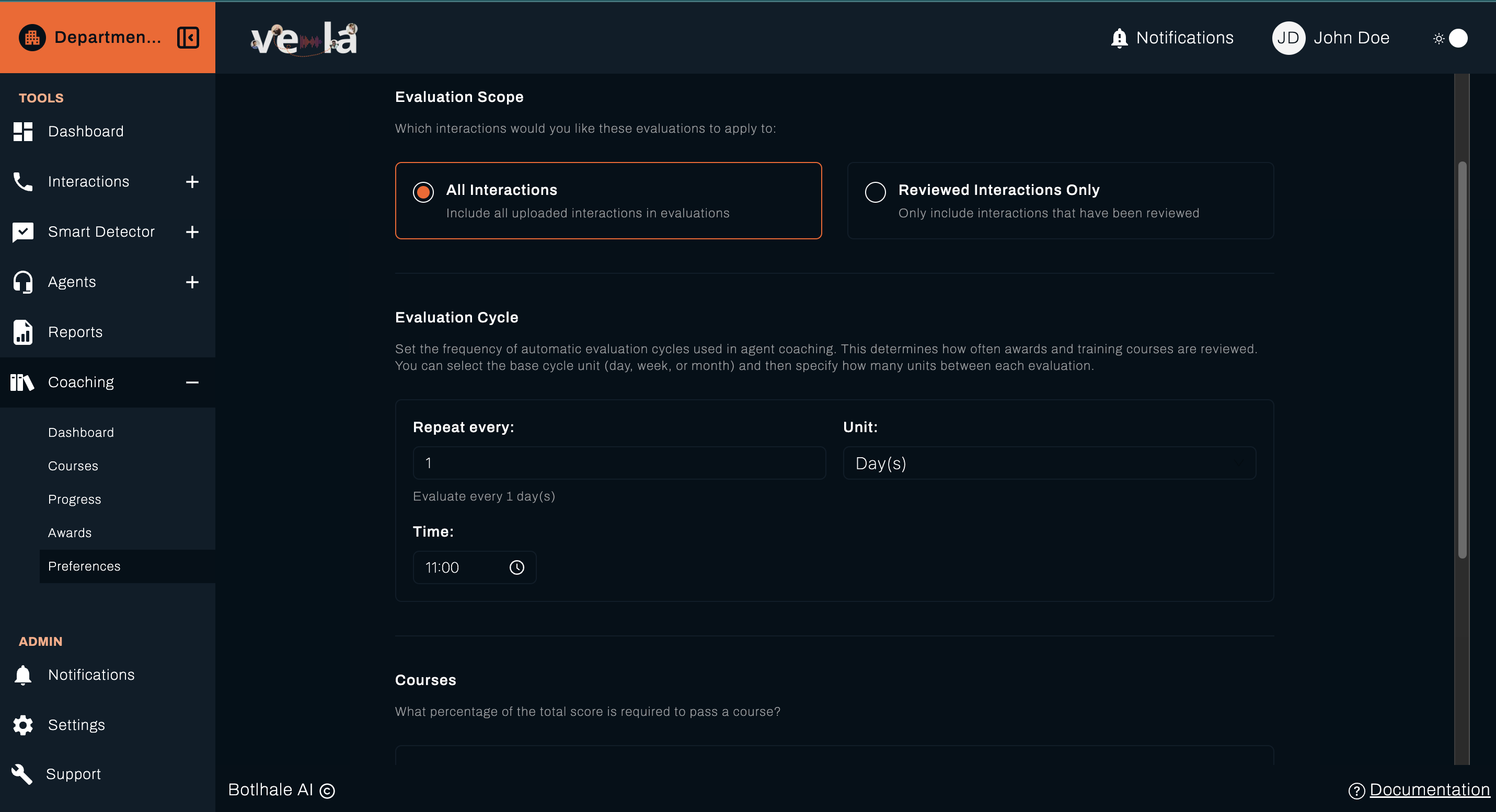Screen dimensions: 1496x812
Task: Click the Coaching books icon
Action: [21, 382]
